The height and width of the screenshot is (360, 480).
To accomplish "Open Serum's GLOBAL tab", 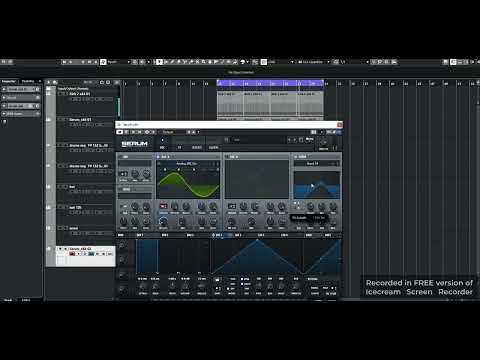I will [214, 147].
